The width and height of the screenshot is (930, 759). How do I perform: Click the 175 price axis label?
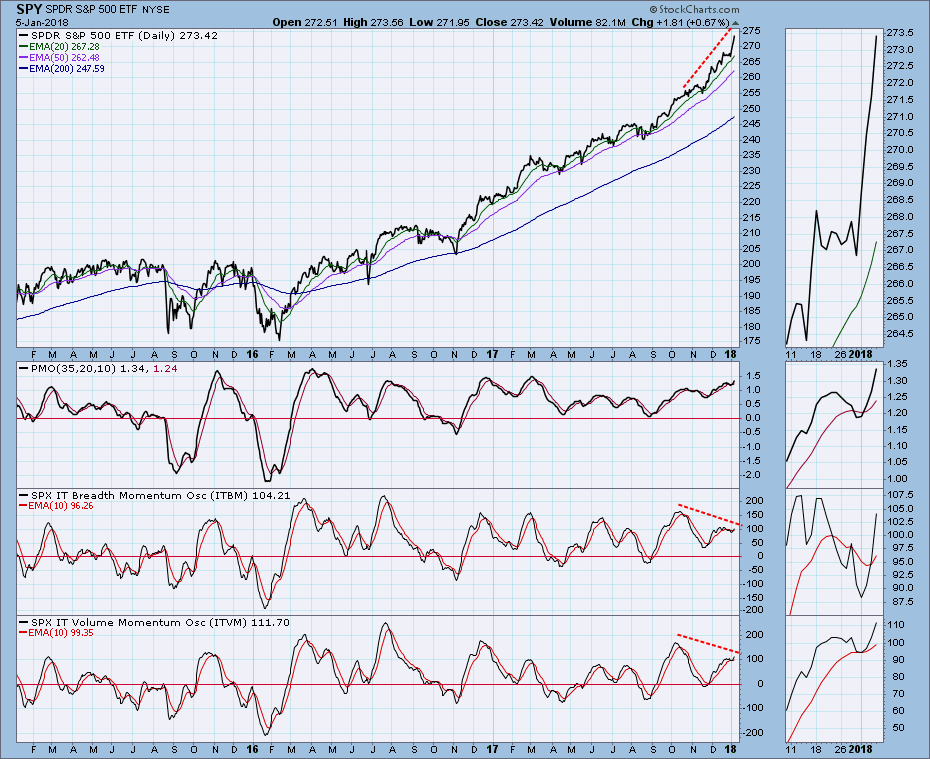click(752, 342)
